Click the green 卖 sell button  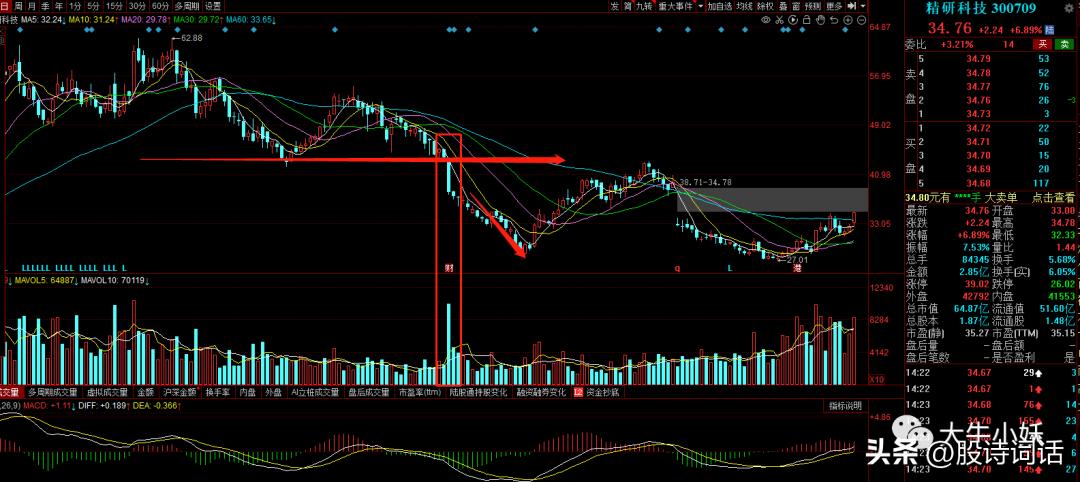pyautogui.click(x=1065, y=45)
